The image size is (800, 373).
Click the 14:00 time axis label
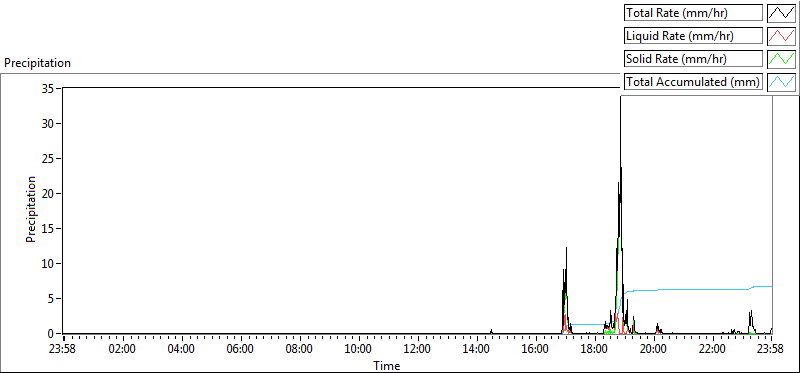click(476, 350)
